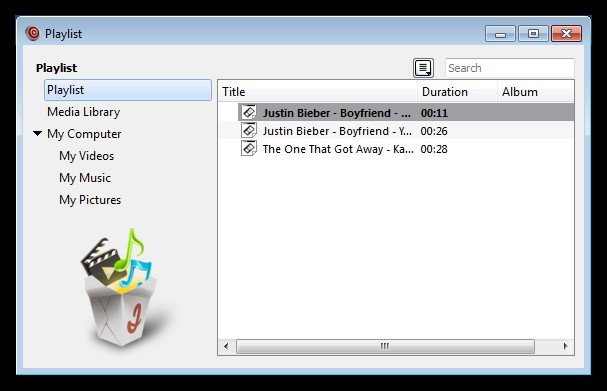This screenshot has height=391, width=607.
Task: Close the Playlist window
Action: click(x=566, y=34)
